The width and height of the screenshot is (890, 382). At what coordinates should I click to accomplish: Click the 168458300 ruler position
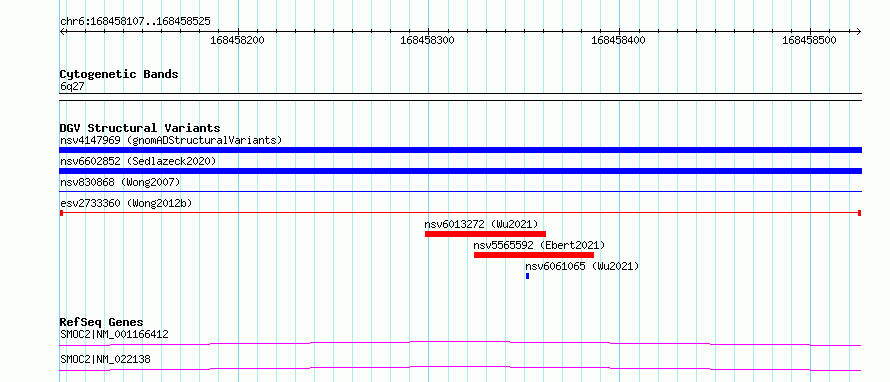click(427, 40)
